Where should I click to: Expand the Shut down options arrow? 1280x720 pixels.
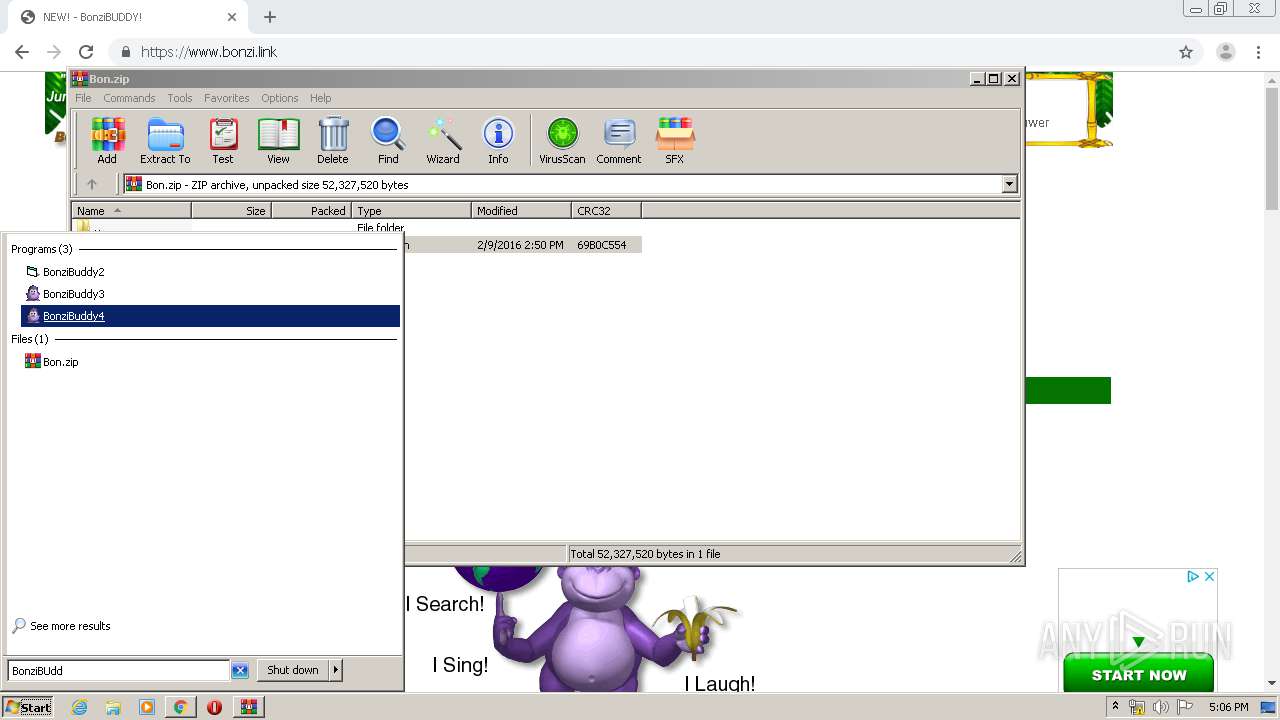click(x=336, y=670)
